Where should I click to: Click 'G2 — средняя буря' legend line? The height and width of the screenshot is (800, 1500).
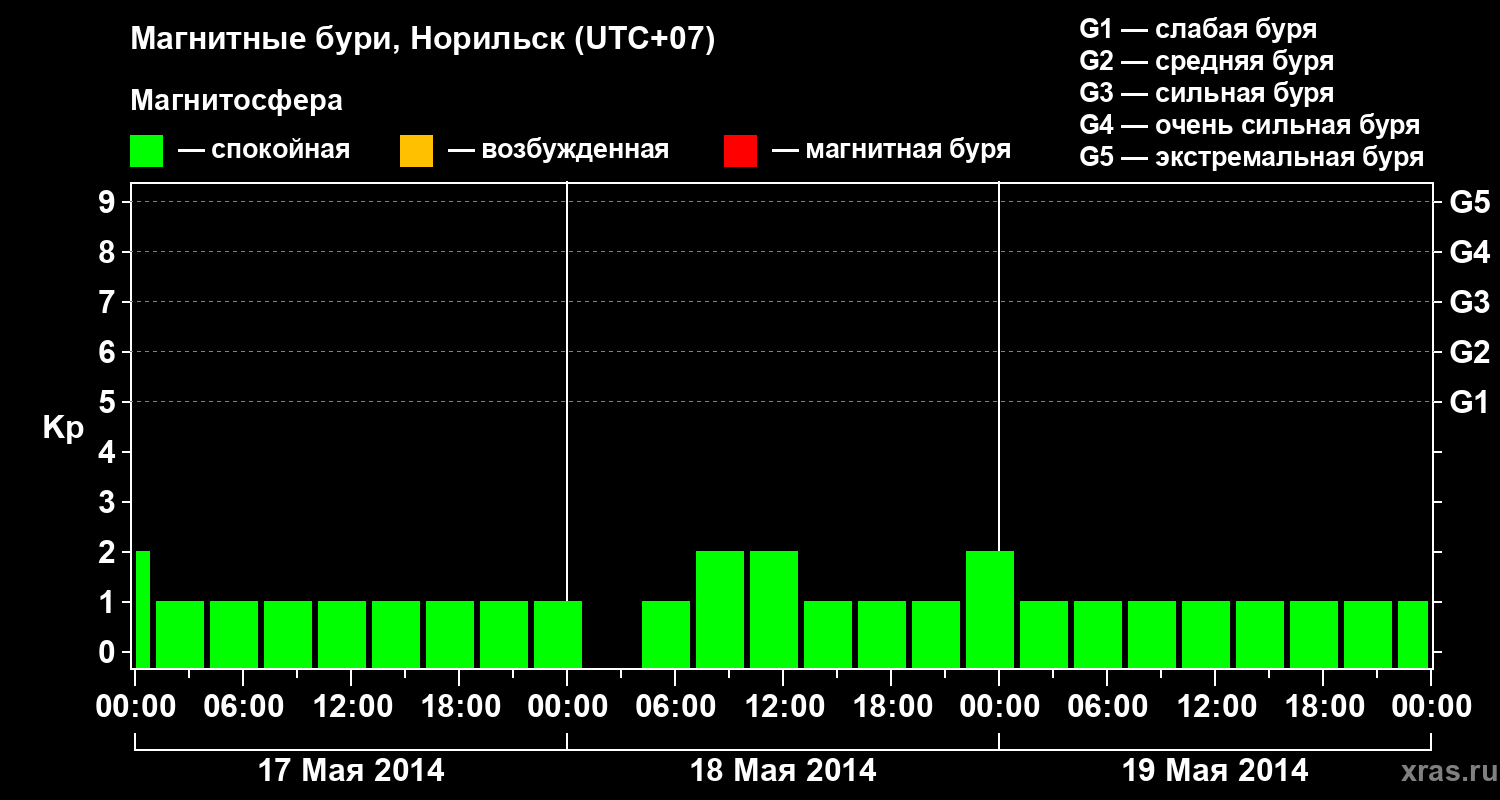pyautogui.click(x=1206, y=60)
